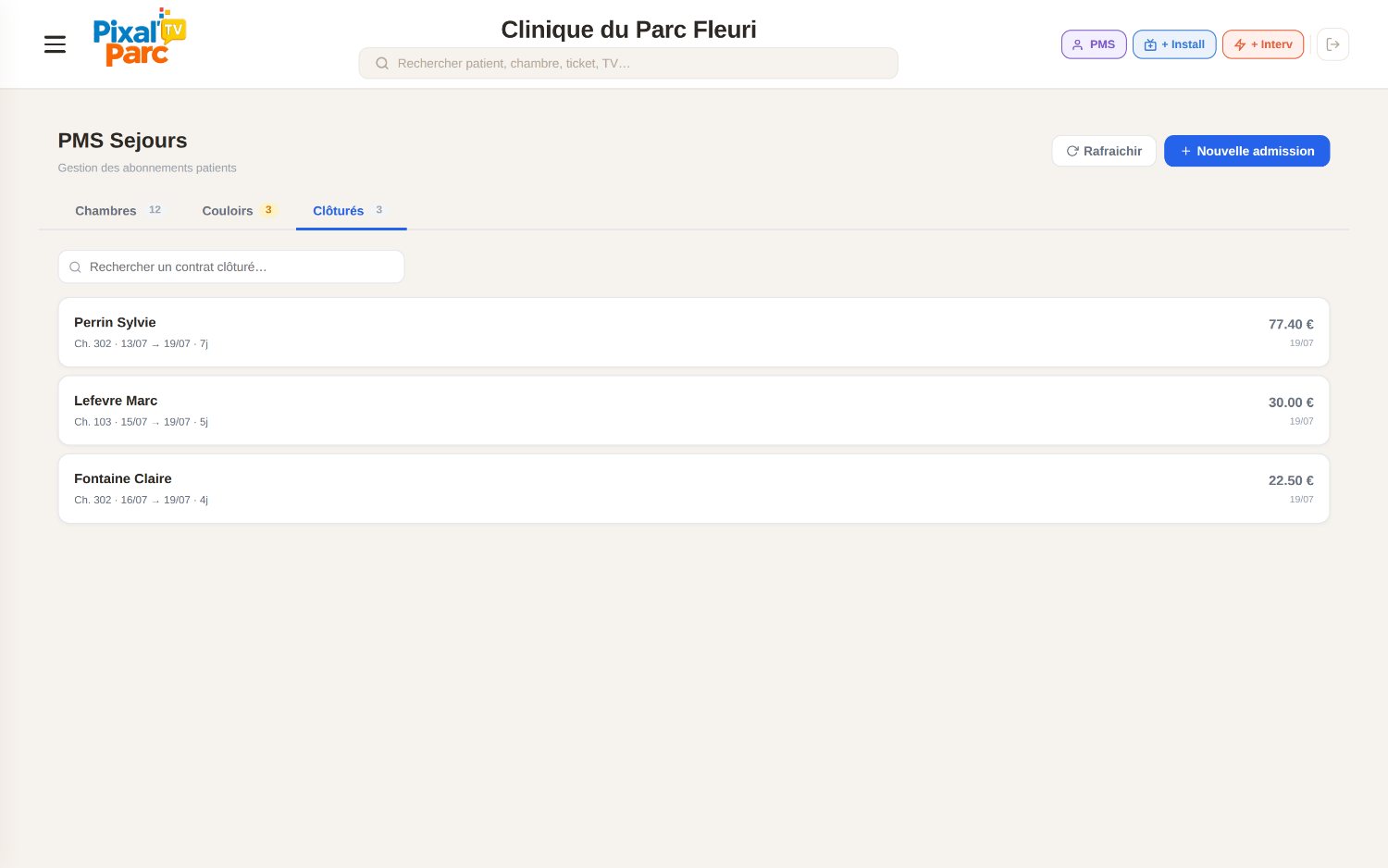1388x868 pixels.
Task: Click the PixalParc TV logo
Action: 140,38
